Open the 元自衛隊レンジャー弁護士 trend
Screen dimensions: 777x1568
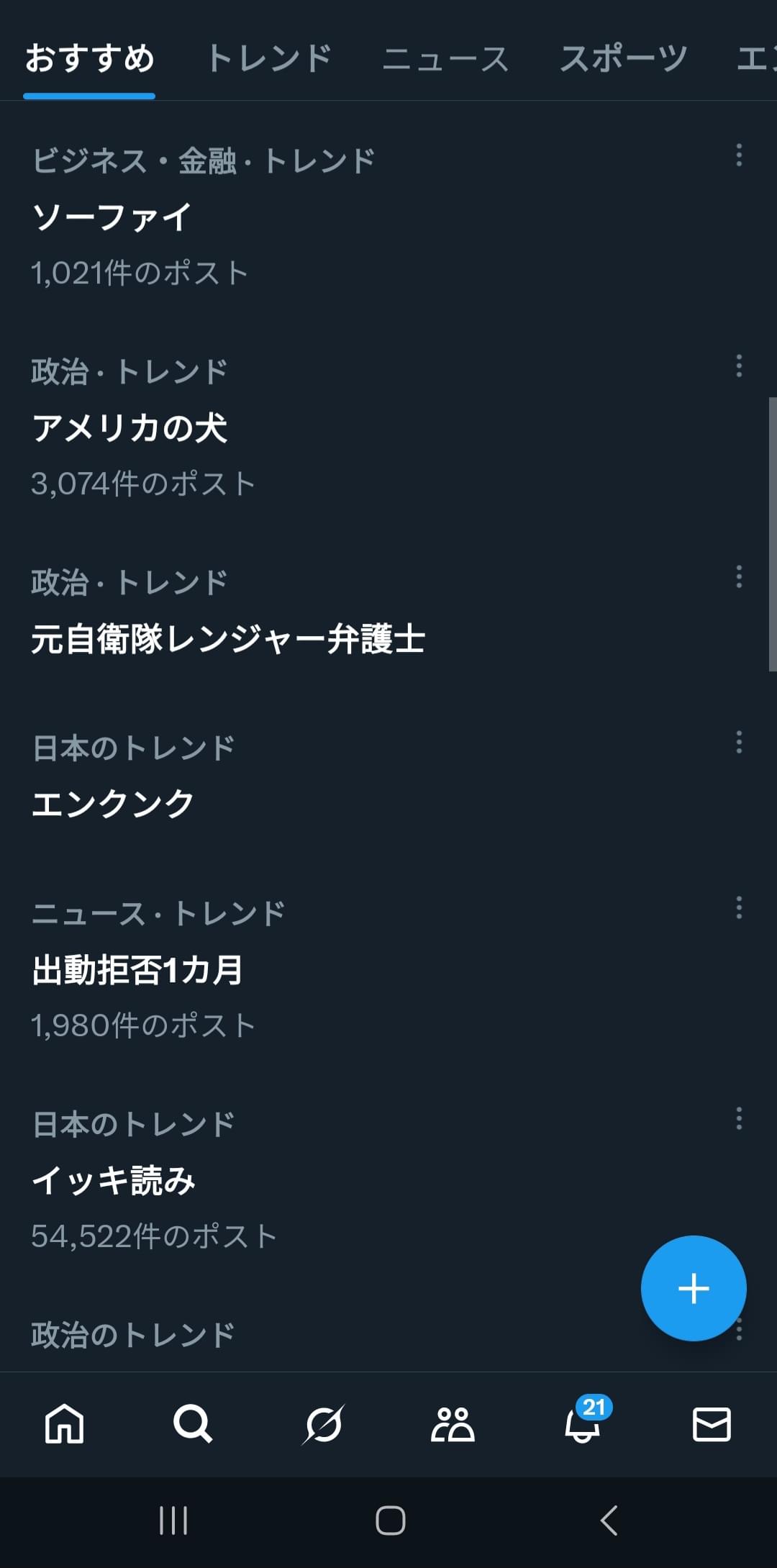click(x=229, y=639)
